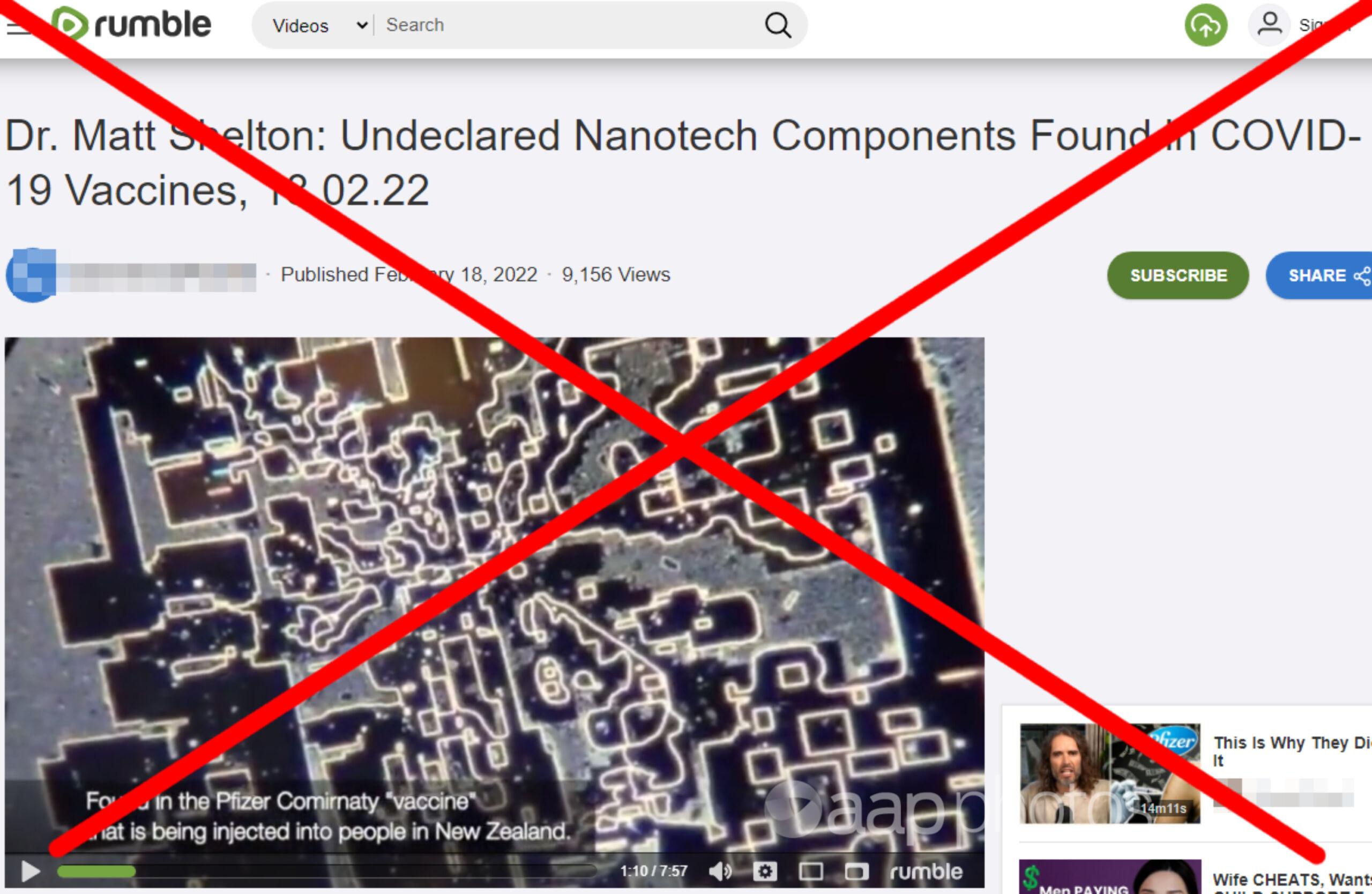This screenshot has height=894, width=1372.
Task: Toggle fullscreen mode in the player
Action: 856,871
